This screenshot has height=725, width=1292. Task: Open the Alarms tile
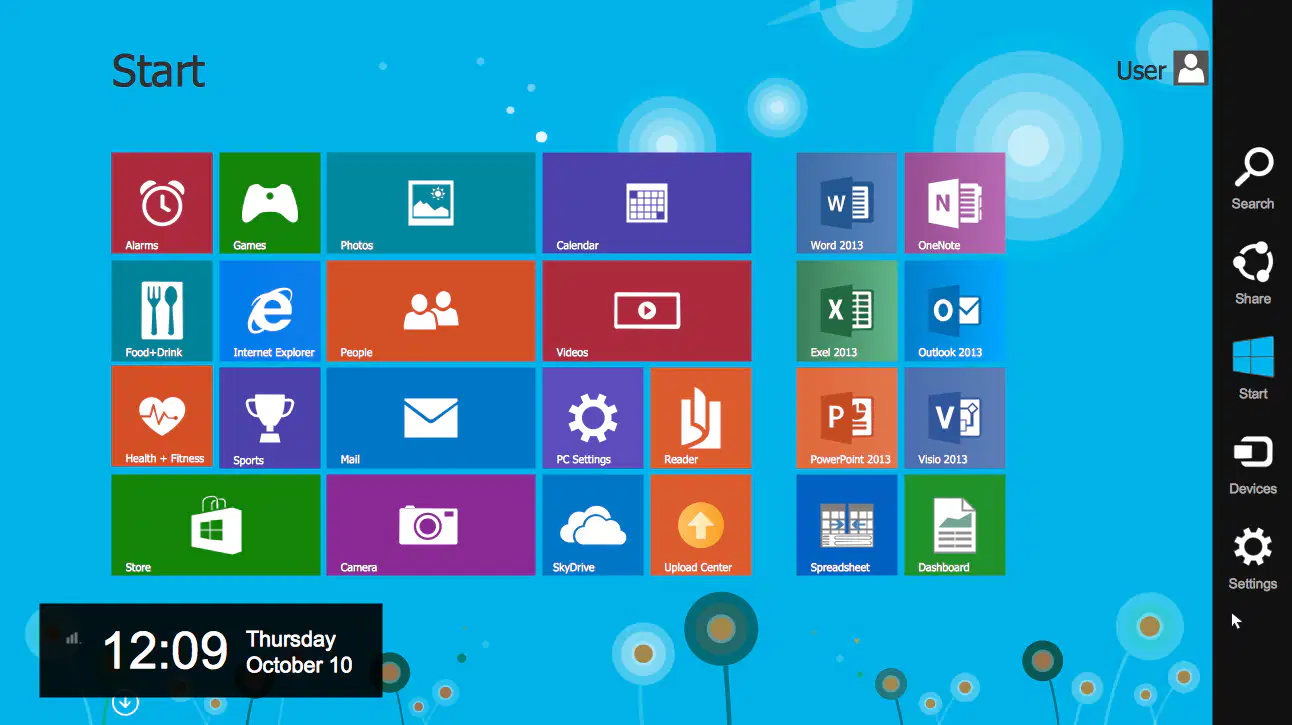click(162, 203)
